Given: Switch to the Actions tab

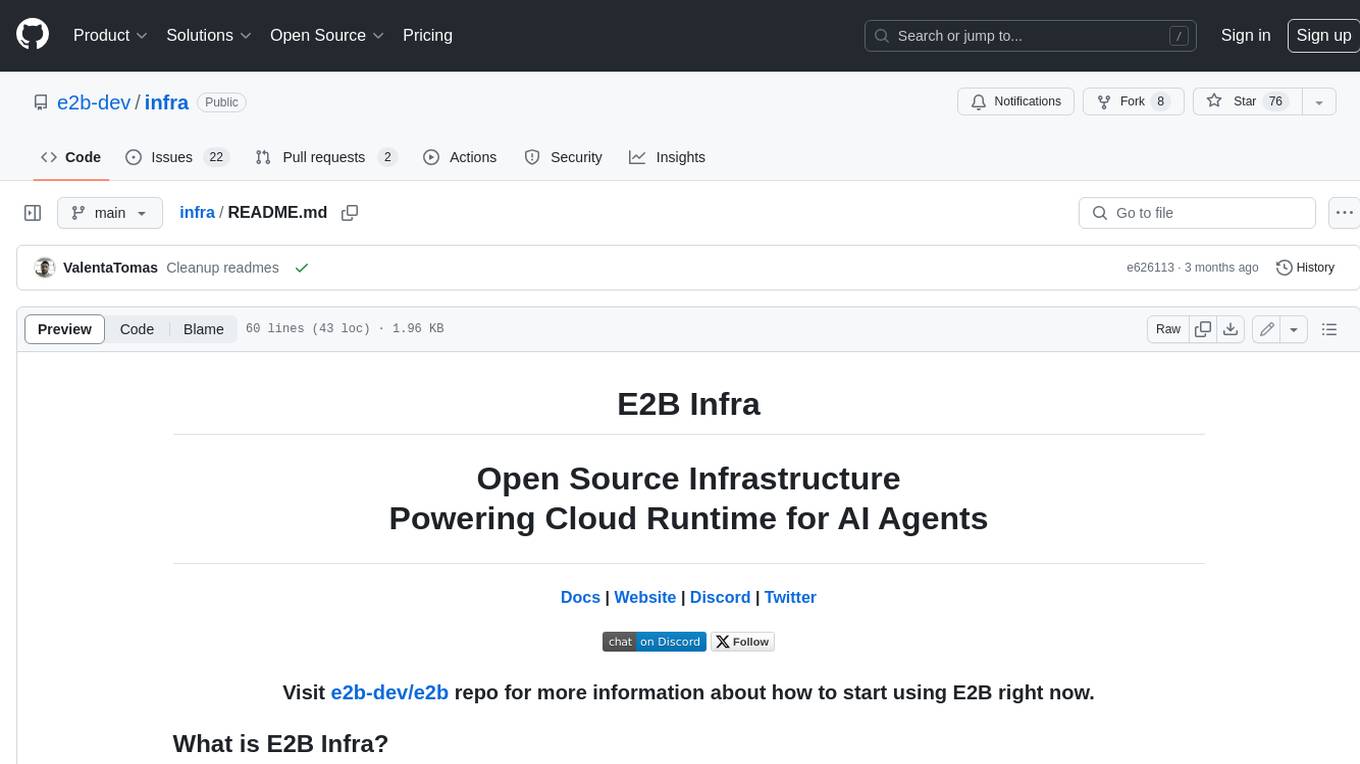Looking at the screenshot, I should click(x=460, y=157).
